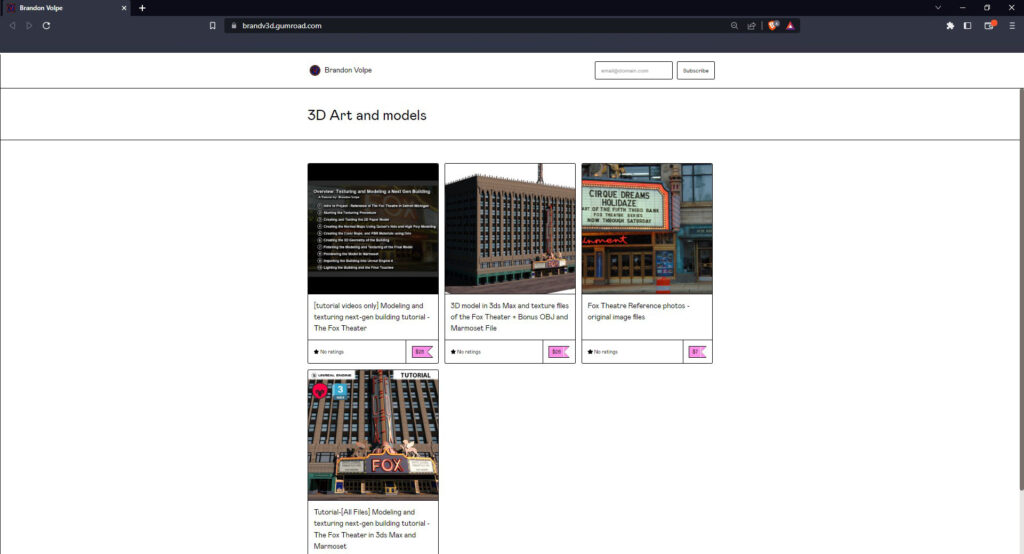Open the Extensions puzzle-piece menu
The image size is (1024, 554).
tap(950, 25)
